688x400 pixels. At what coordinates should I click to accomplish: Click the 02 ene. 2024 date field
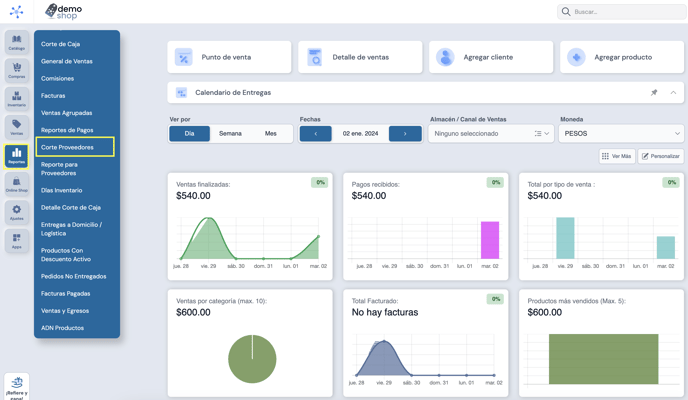pos(360,133)
